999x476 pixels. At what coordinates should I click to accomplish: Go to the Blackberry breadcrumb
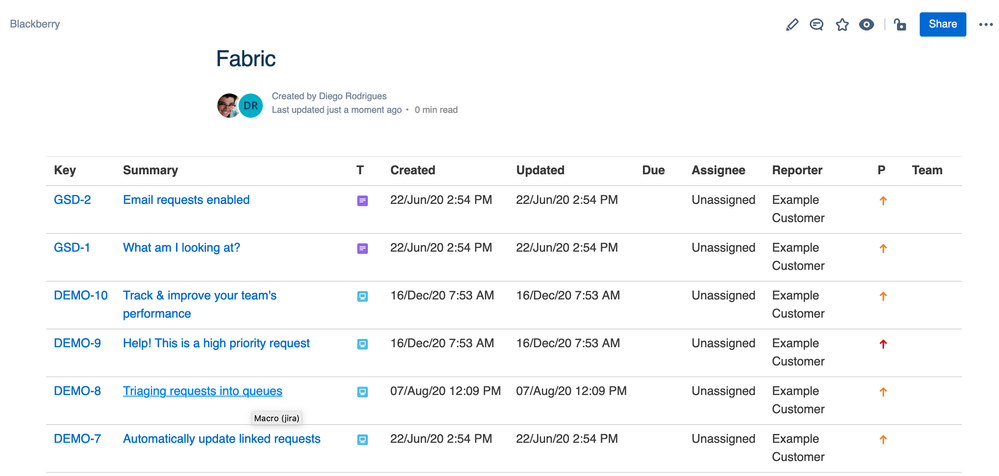(x=35, y=24)
